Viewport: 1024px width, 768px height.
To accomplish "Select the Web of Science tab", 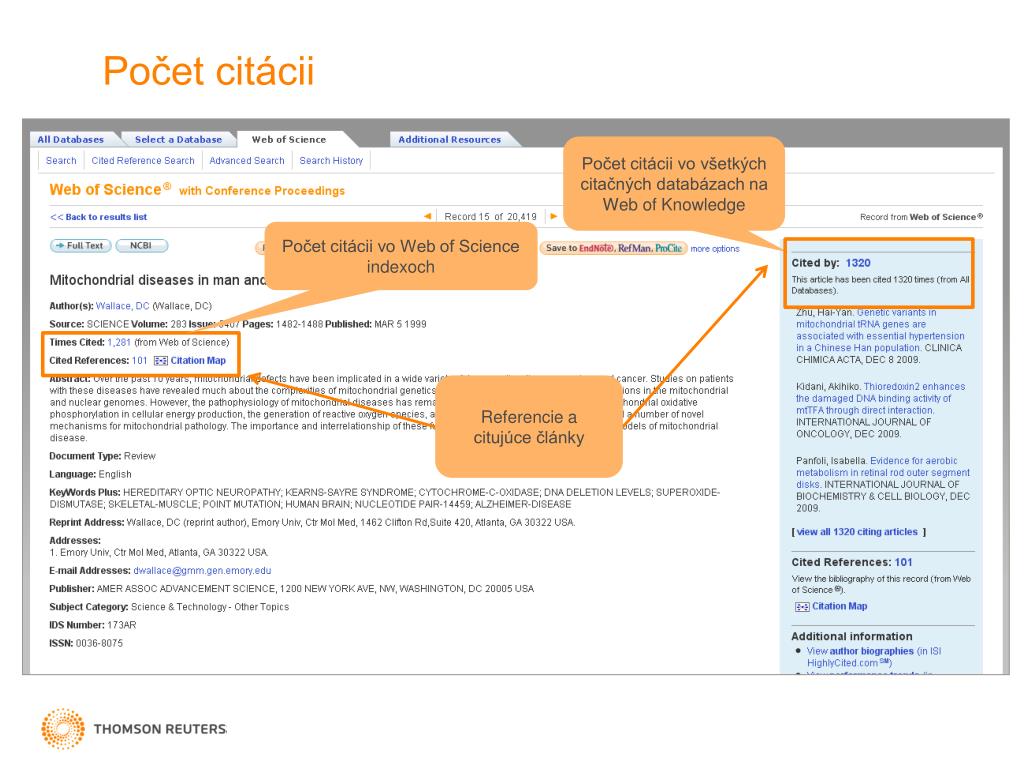I will 289,139.
